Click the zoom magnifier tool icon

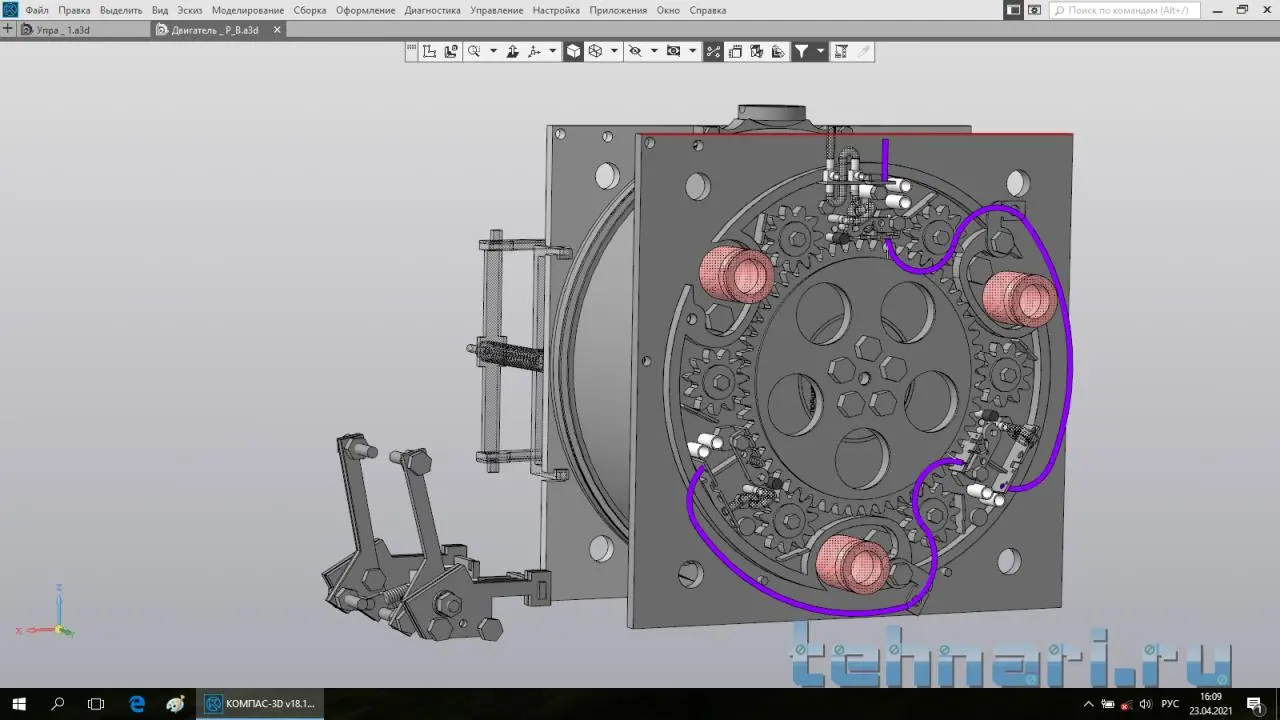[474, 51]
